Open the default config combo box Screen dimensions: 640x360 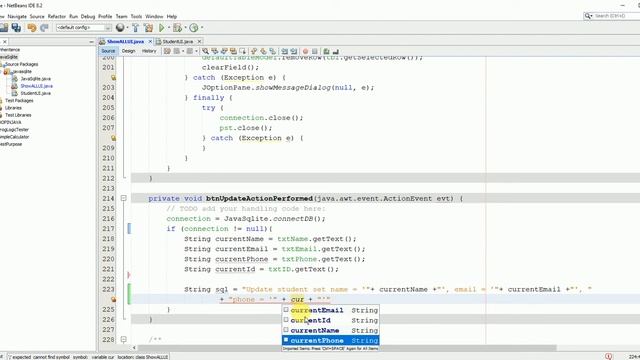pyautogui.click(x=84, y=28)
